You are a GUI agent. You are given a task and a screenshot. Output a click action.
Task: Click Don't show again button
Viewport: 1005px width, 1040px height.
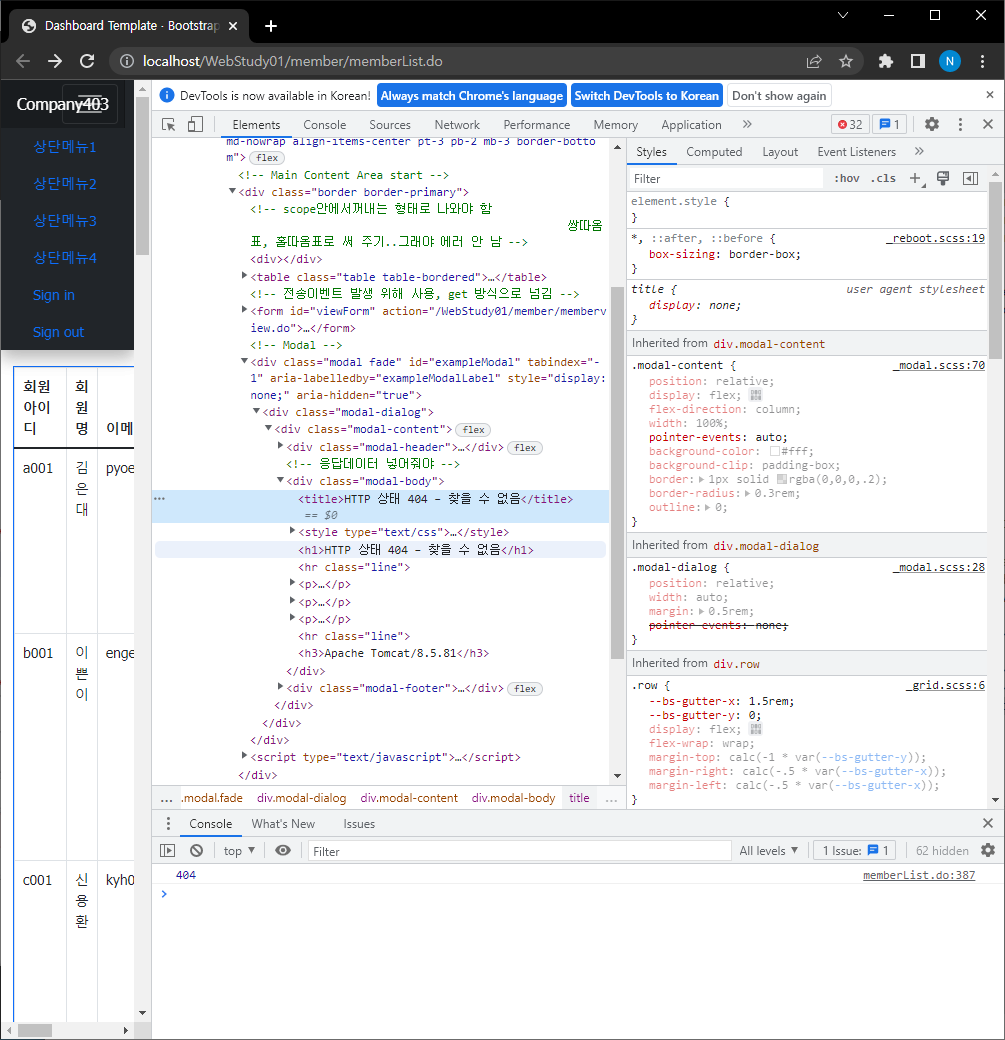[x=779, y=96]
